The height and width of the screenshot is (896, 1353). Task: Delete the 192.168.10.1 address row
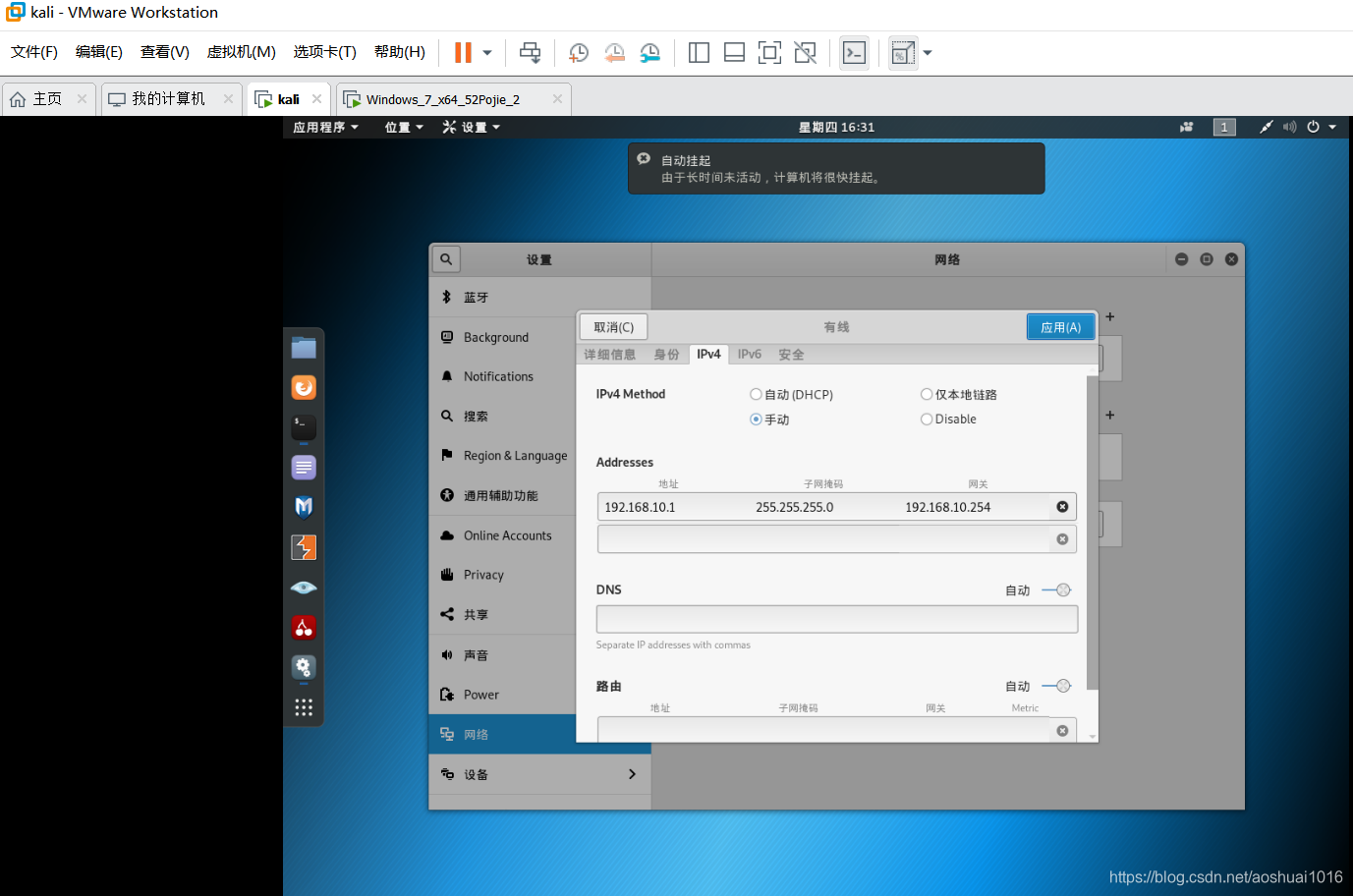pos(1062,507)
